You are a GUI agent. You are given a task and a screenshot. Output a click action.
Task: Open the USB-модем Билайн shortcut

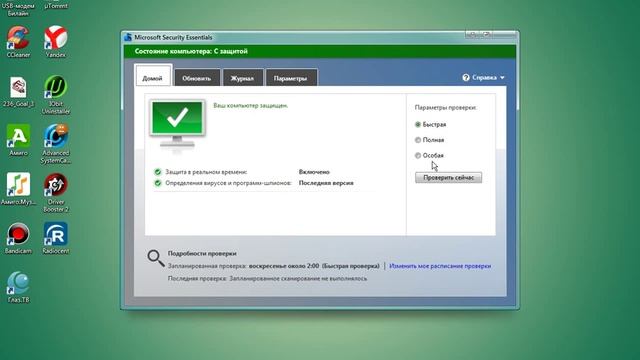[18, 8]
